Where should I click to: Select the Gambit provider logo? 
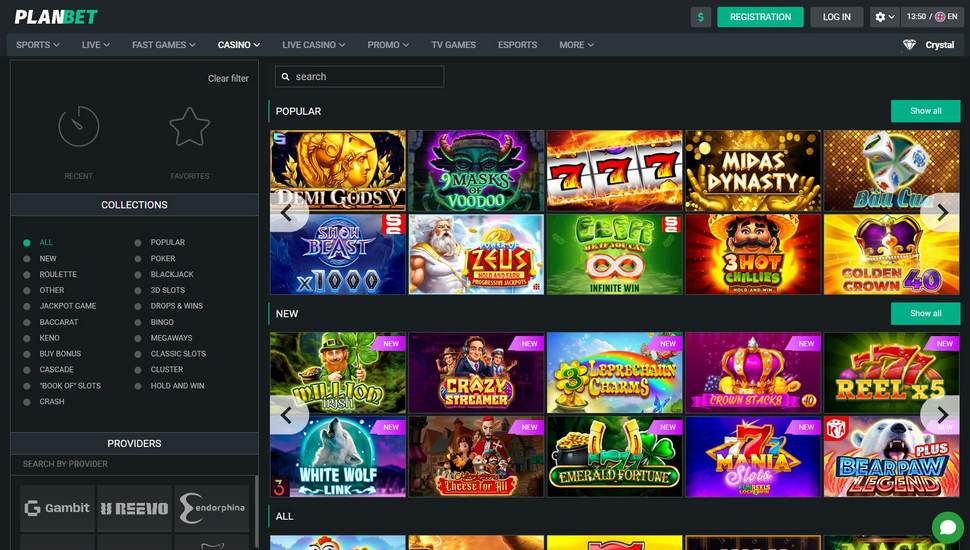click(x=58, y=508)
